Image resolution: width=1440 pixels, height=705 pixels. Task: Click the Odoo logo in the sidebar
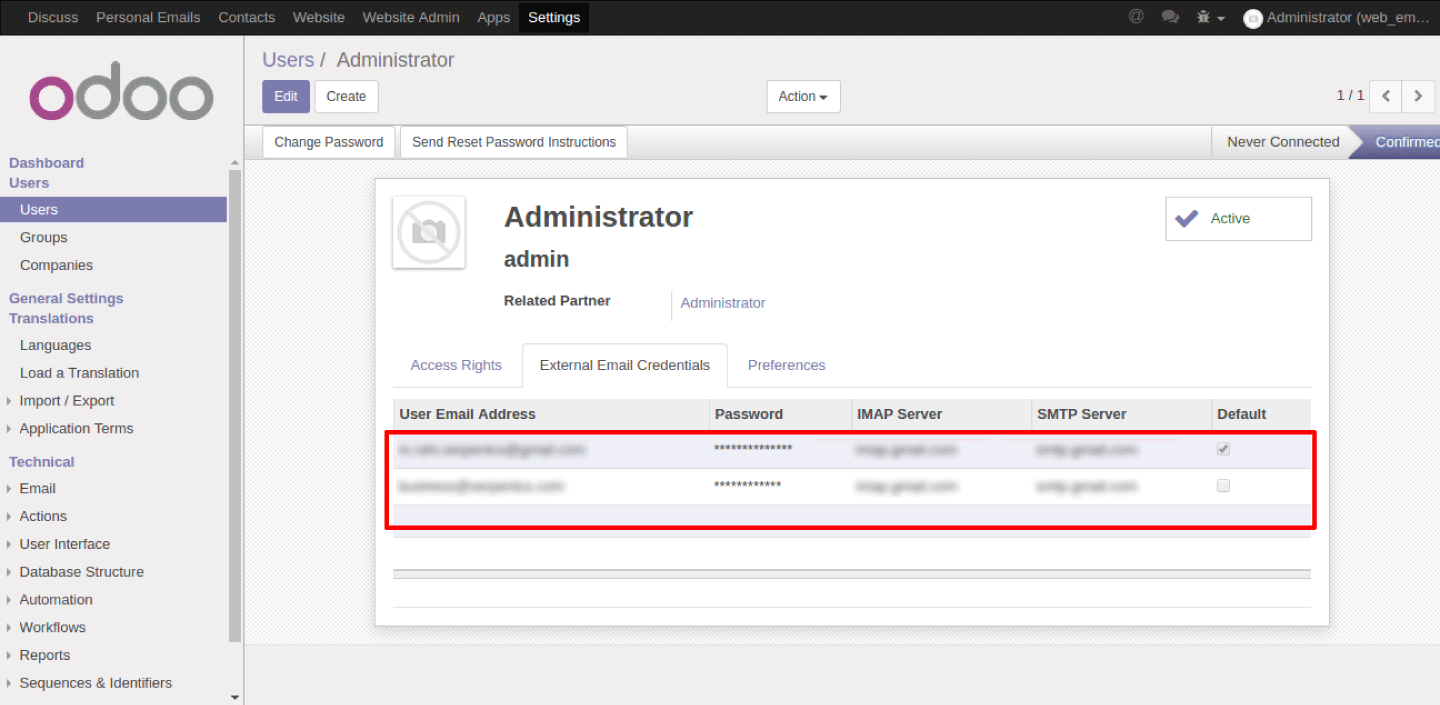[120, 91]
